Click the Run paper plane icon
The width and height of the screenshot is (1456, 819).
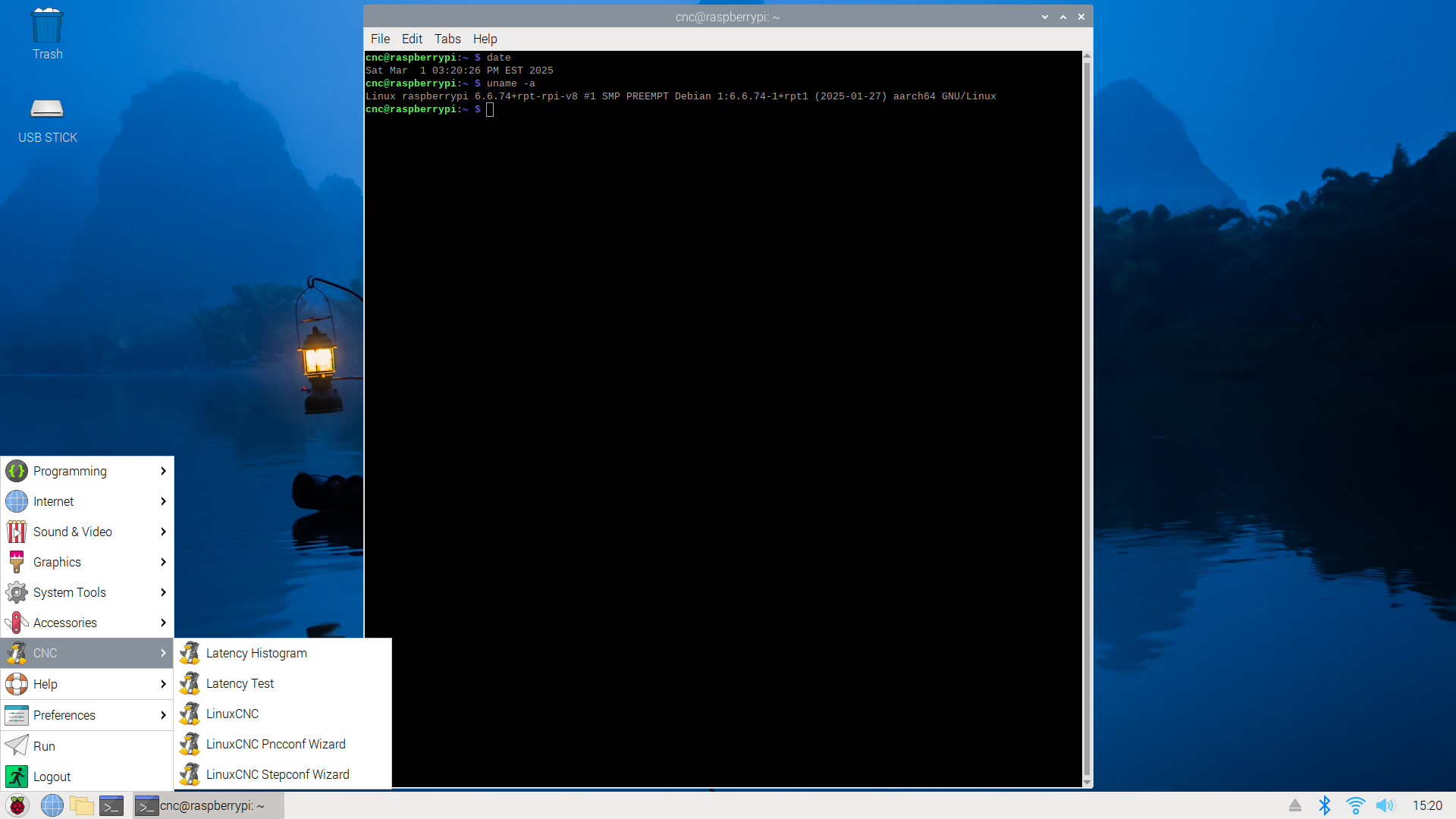[x=17, y=746]
